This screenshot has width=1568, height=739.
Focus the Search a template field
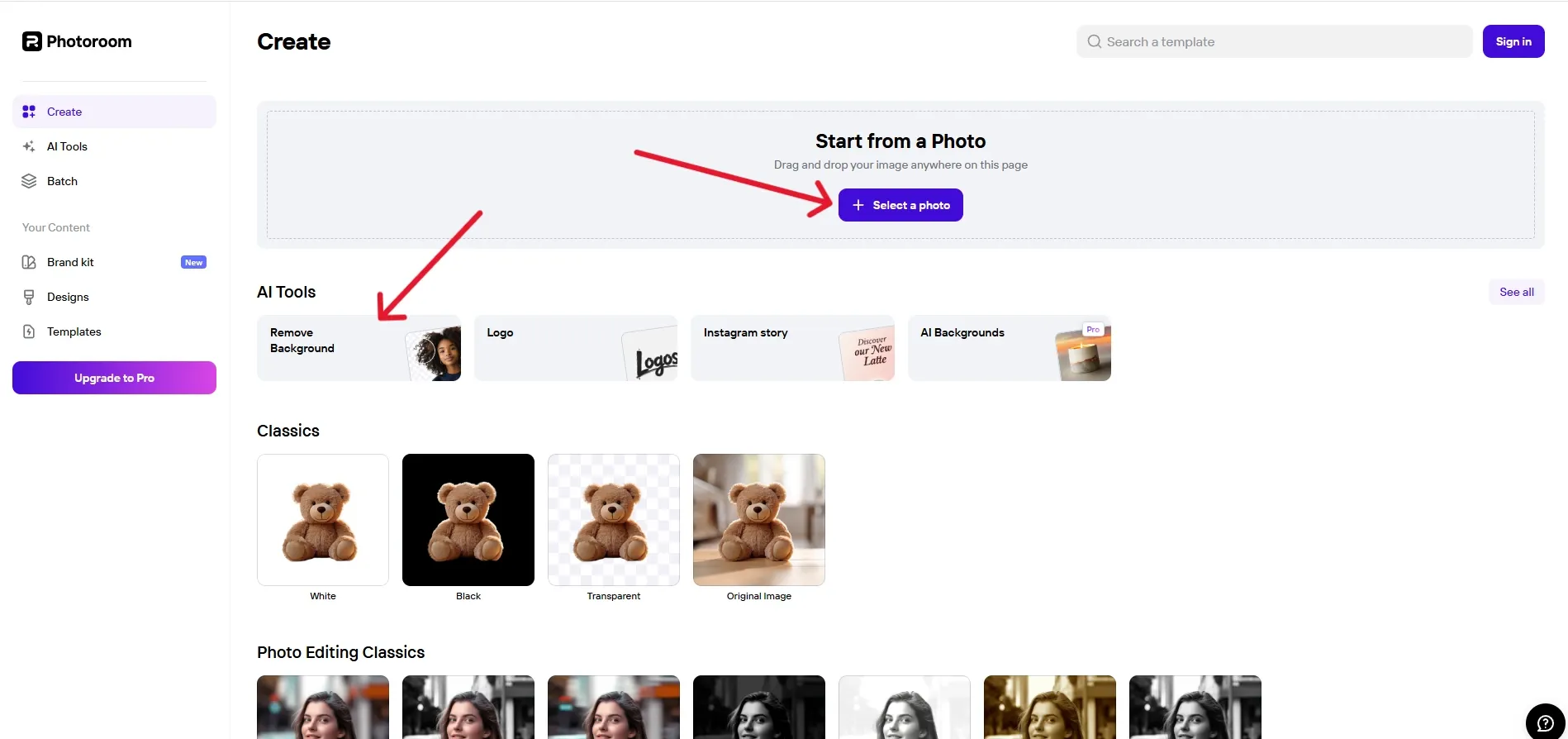1274,41
